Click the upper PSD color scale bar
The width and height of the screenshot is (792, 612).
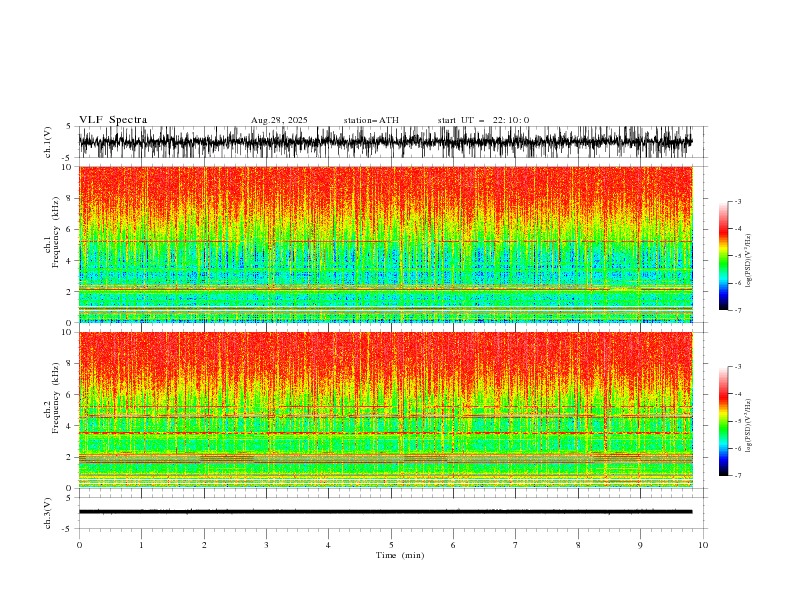pos(723,256)
